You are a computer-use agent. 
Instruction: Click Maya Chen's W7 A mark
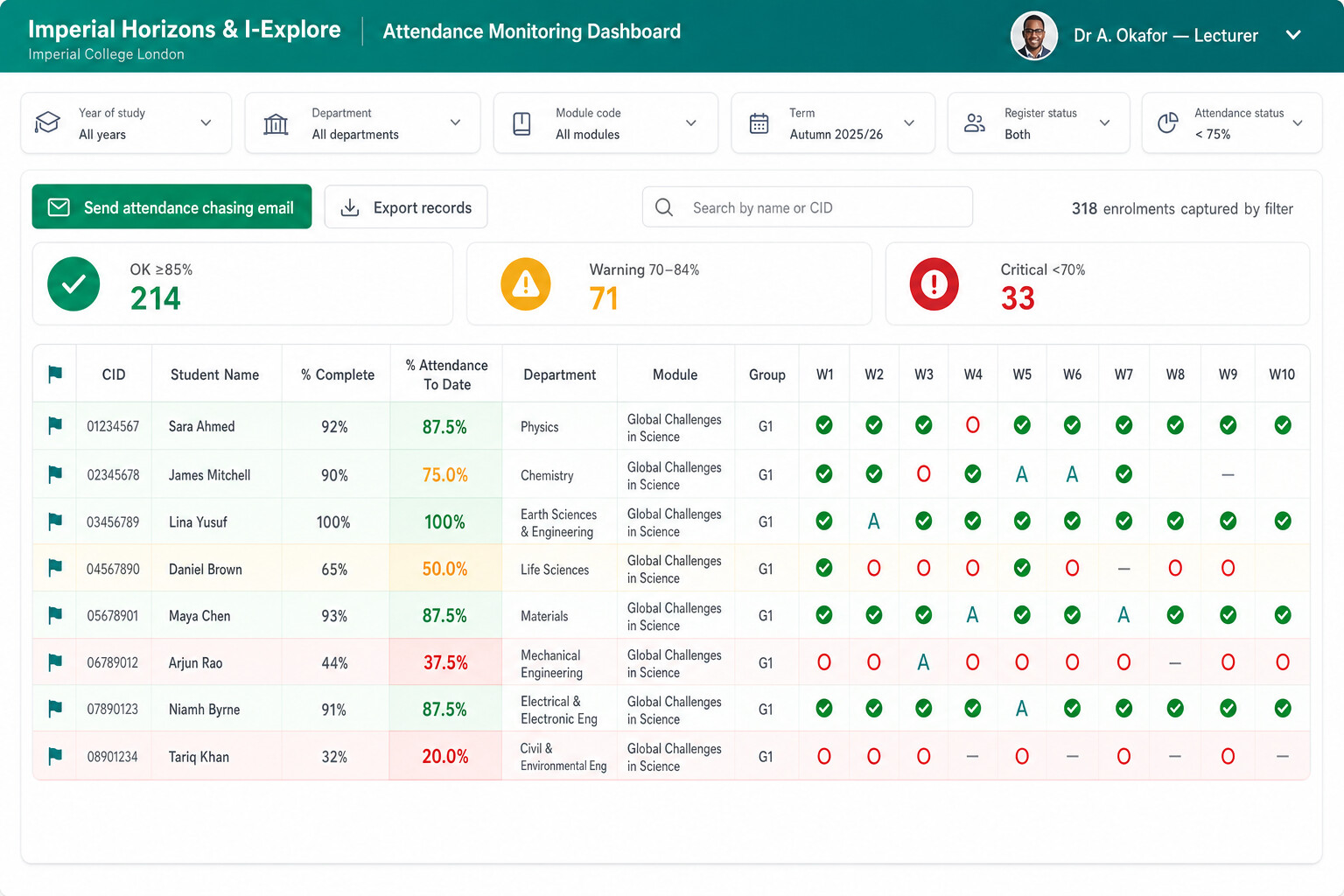click(1123, 615)
